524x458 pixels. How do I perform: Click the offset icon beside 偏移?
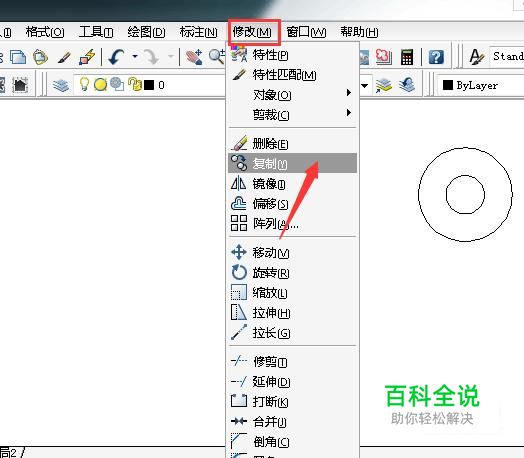[239, 203]
